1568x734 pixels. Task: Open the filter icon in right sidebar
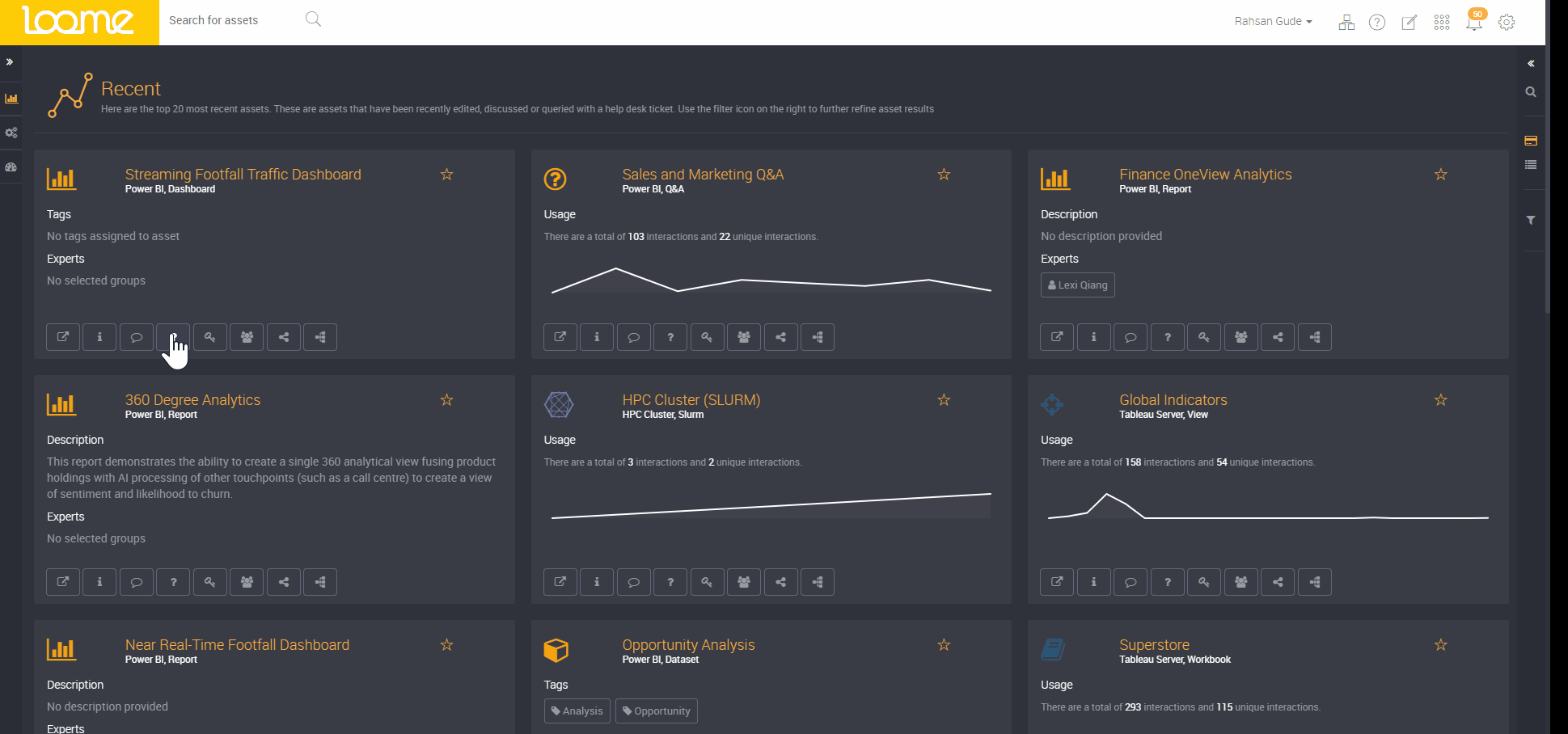click(1531, 220)
